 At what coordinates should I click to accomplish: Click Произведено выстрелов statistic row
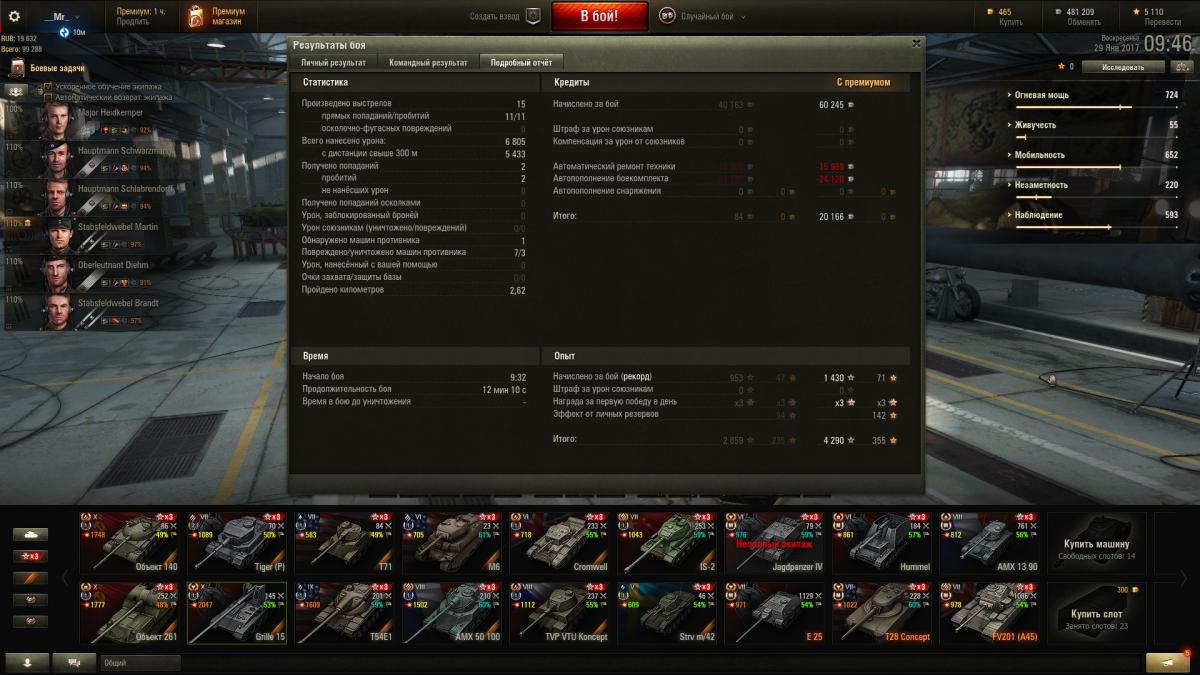click(413, 104)
